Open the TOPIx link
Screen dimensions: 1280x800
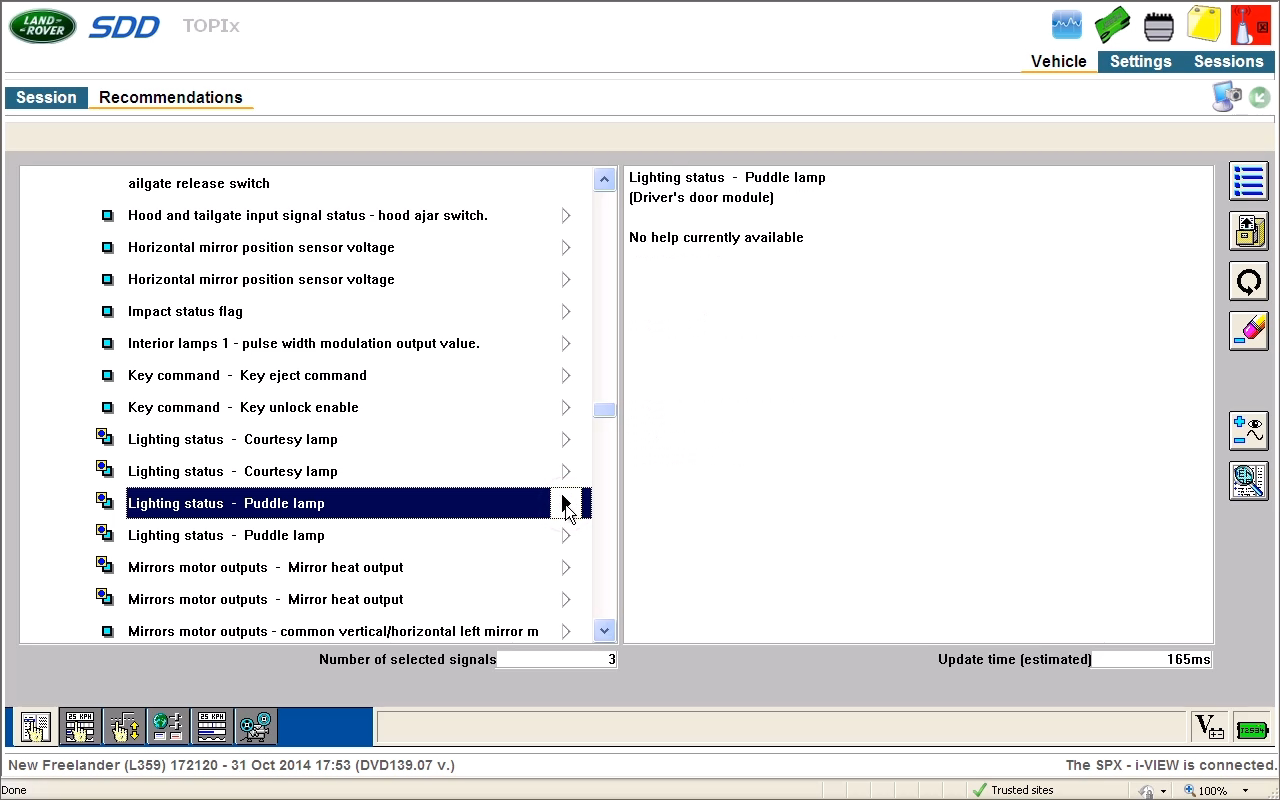click(211, 25)
